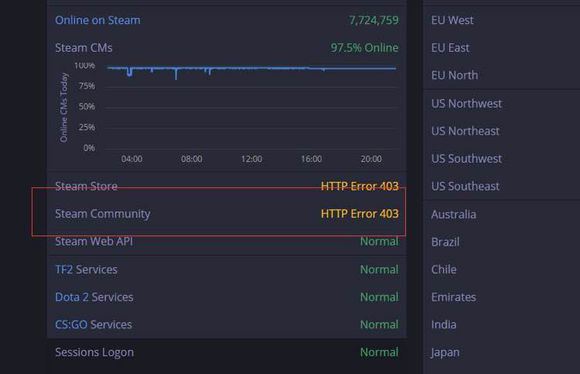
Task: Click the 0% label on chart axis
Action: [x=89, y=148]
